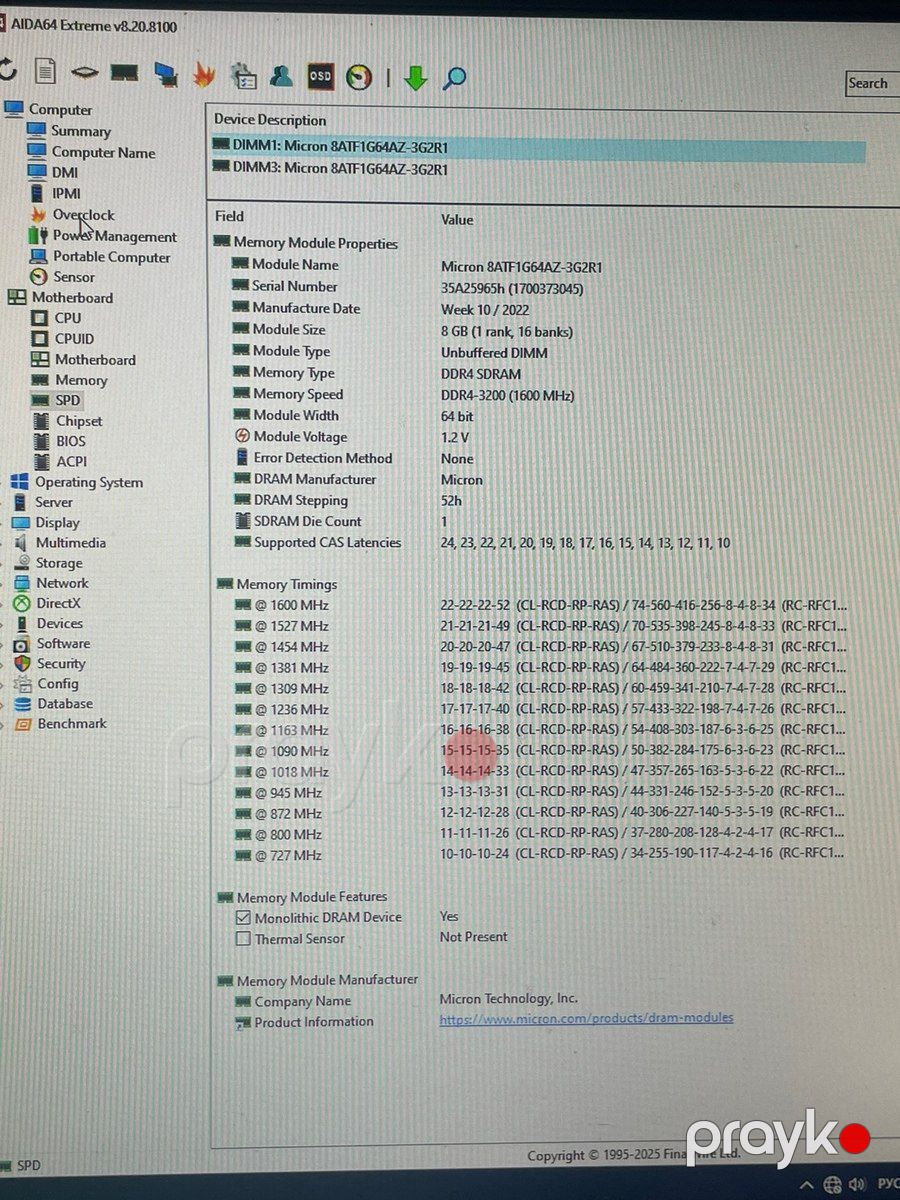The width and height of the screenshot is (900, 1200).
Task: Click the green down-arrow update icon
Action: pyautogui.click(x=416, y=77)
